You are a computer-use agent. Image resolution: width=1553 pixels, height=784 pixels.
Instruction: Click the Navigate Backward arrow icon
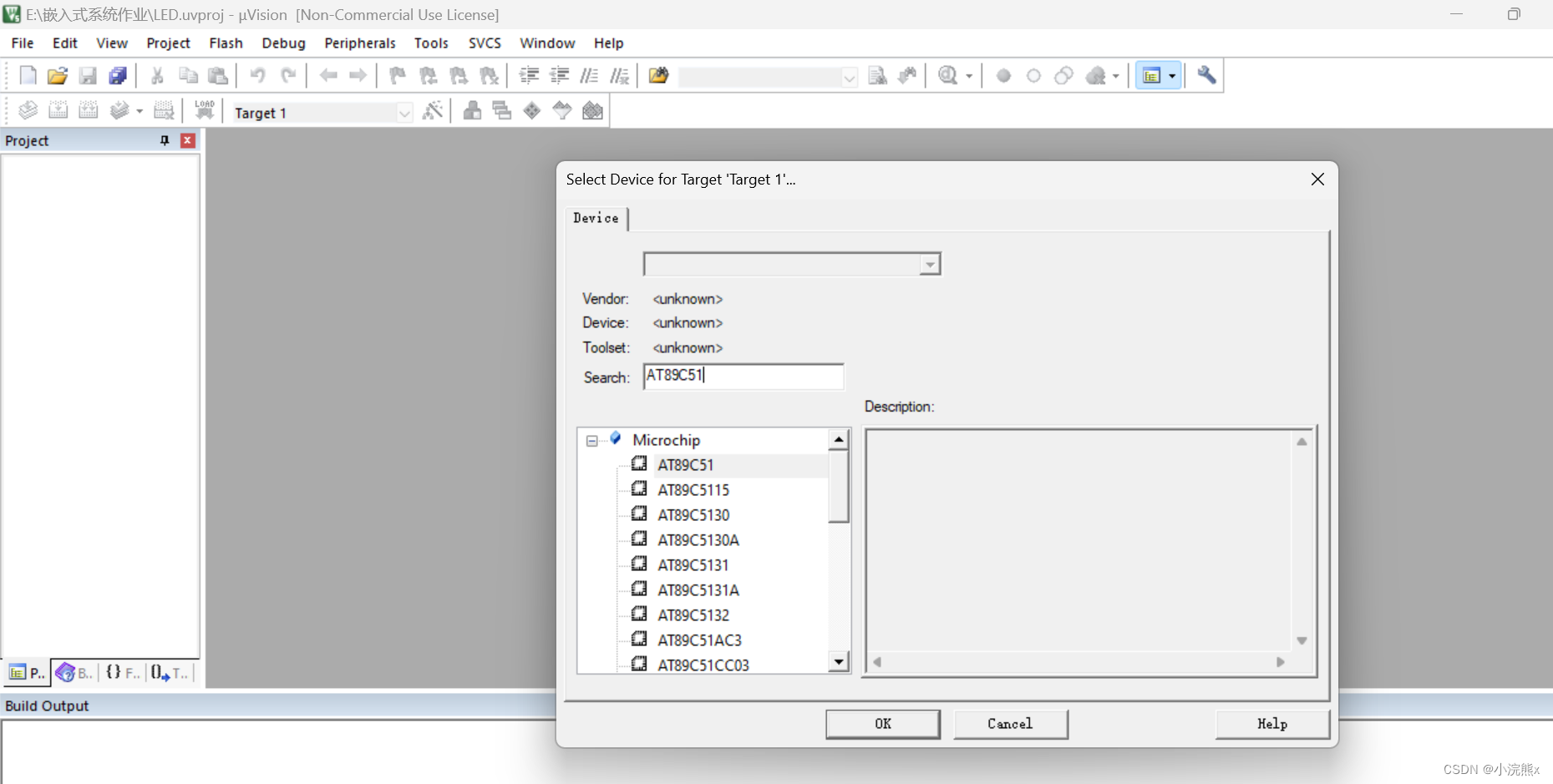(328, 76)
